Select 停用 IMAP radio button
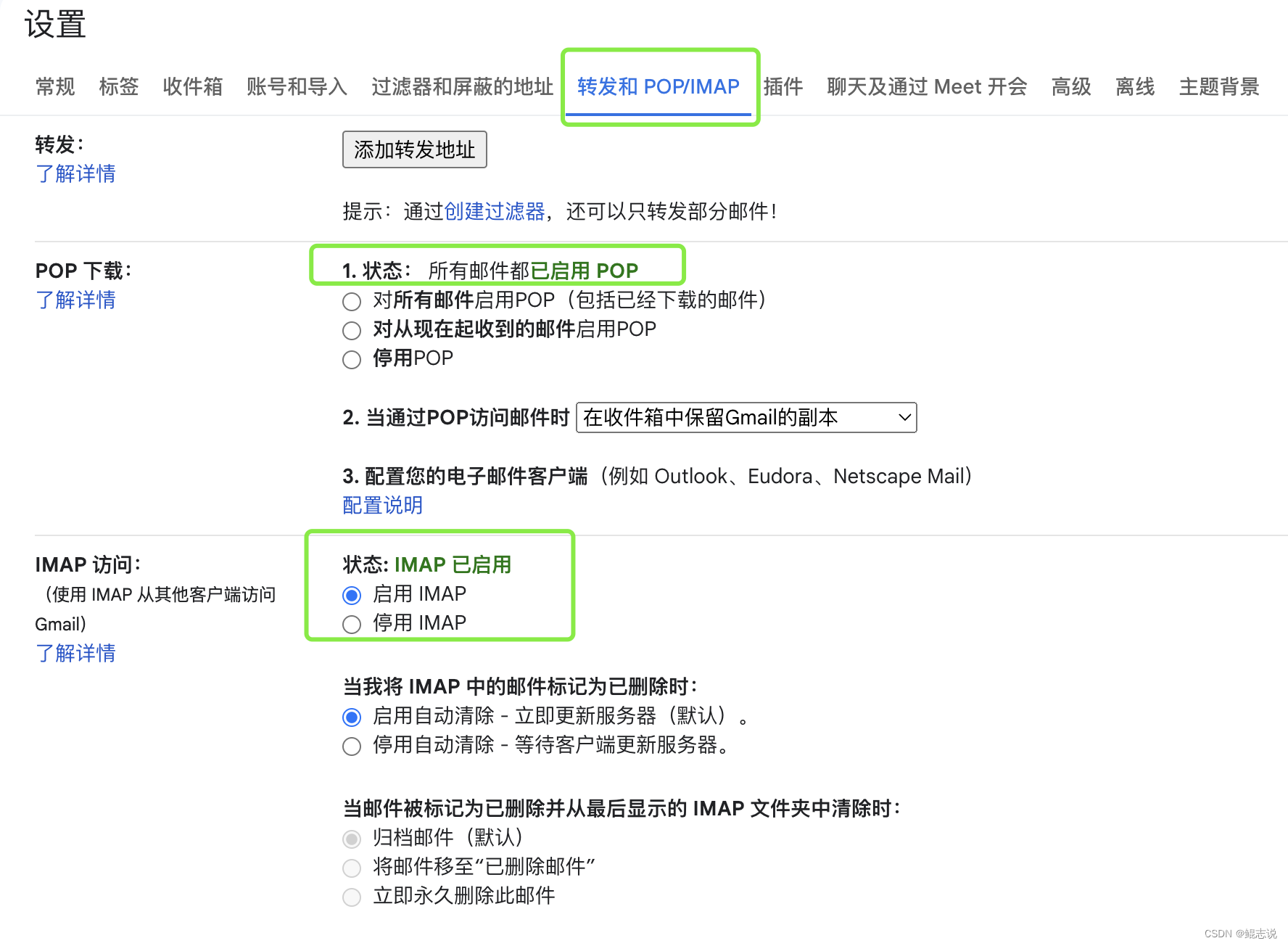The width and height of the screenshot is (1288, 946). pyautogui.click(x=352, y=625)
